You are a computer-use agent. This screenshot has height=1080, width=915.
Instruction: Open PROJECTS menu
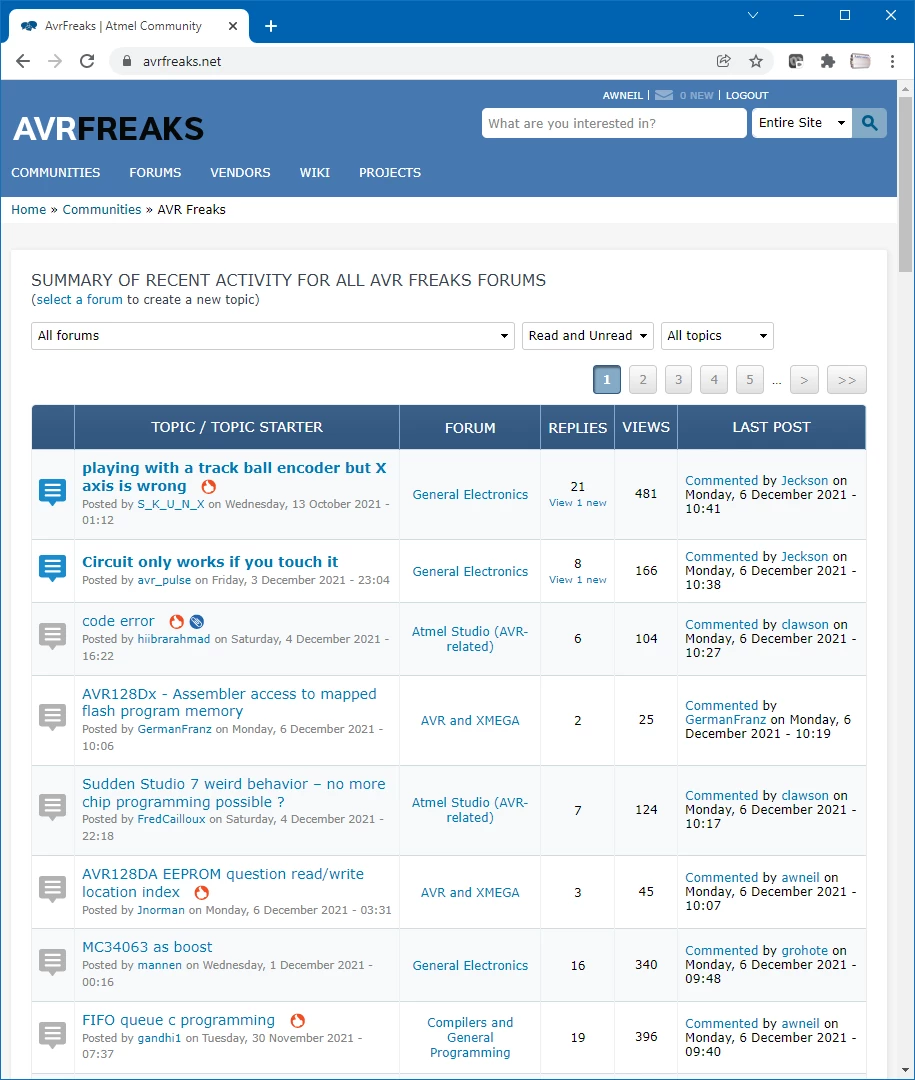pyautogui.click(x=390, y=173)
